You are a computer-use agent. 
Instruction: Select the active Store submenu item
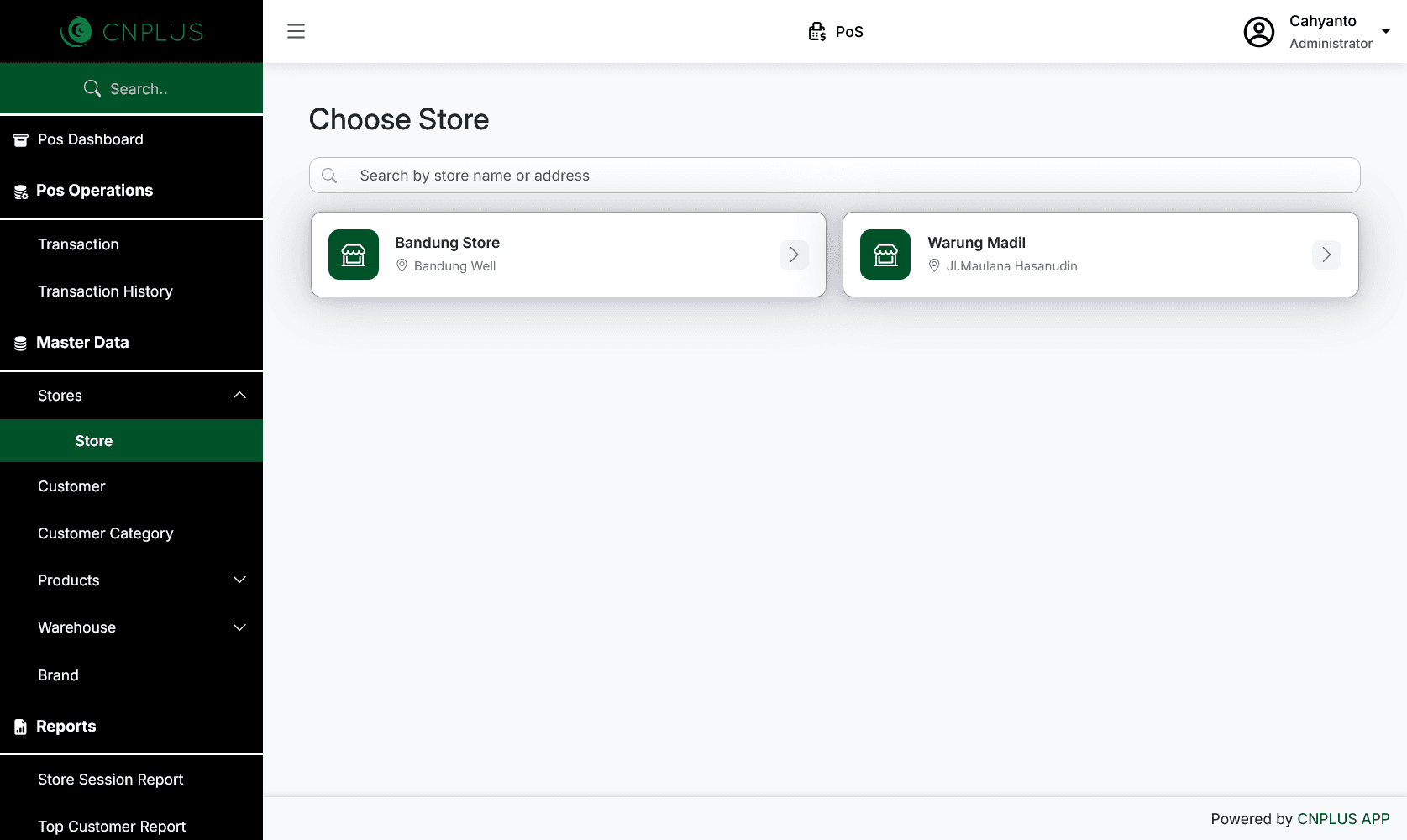131,441
